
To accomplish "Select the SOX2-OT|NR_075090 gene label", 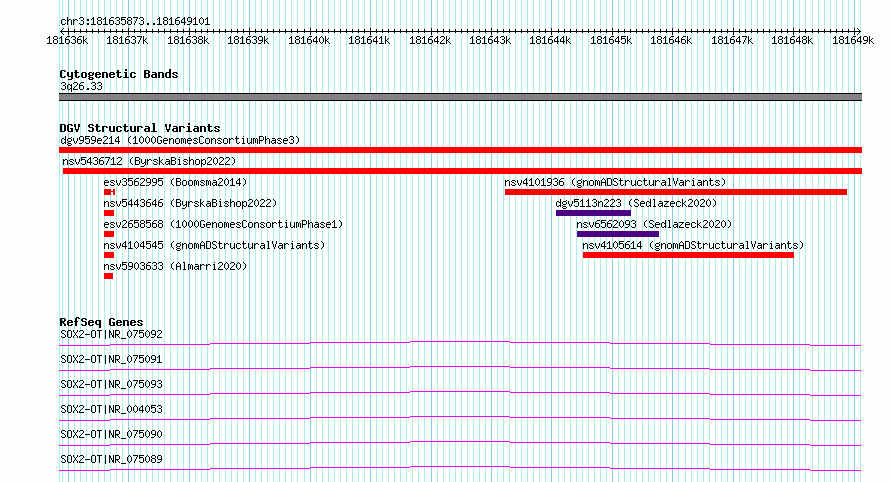I will (x=111, y=434).
